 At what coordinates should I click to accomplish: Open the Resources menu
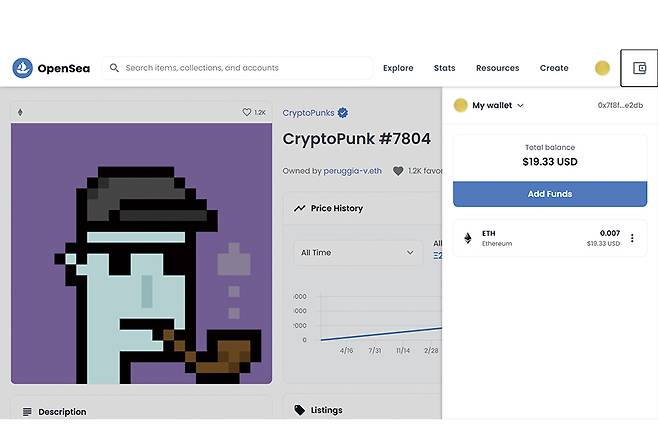point(498,68)
